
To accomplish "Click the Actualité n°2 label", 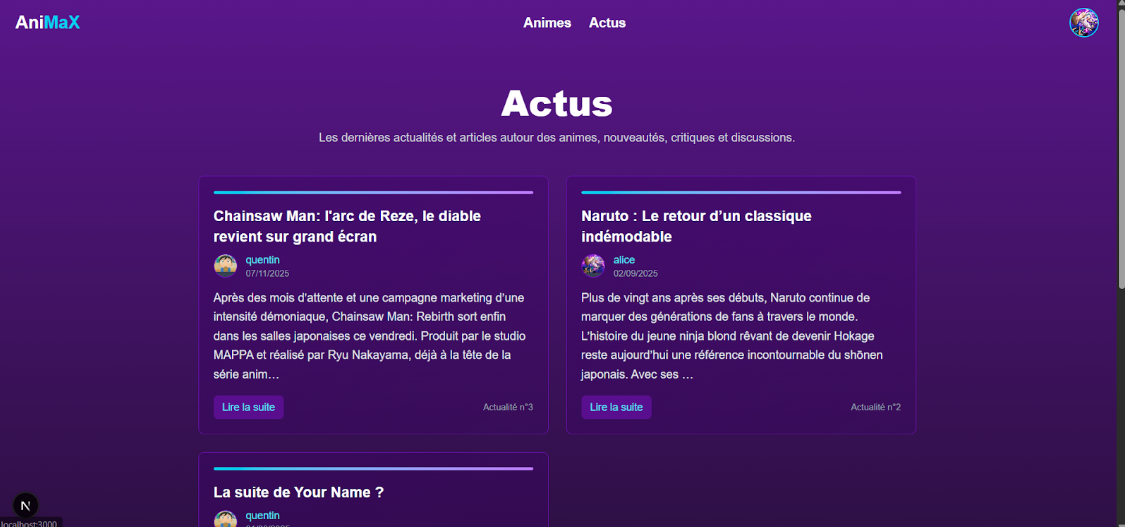I will 876,407.
